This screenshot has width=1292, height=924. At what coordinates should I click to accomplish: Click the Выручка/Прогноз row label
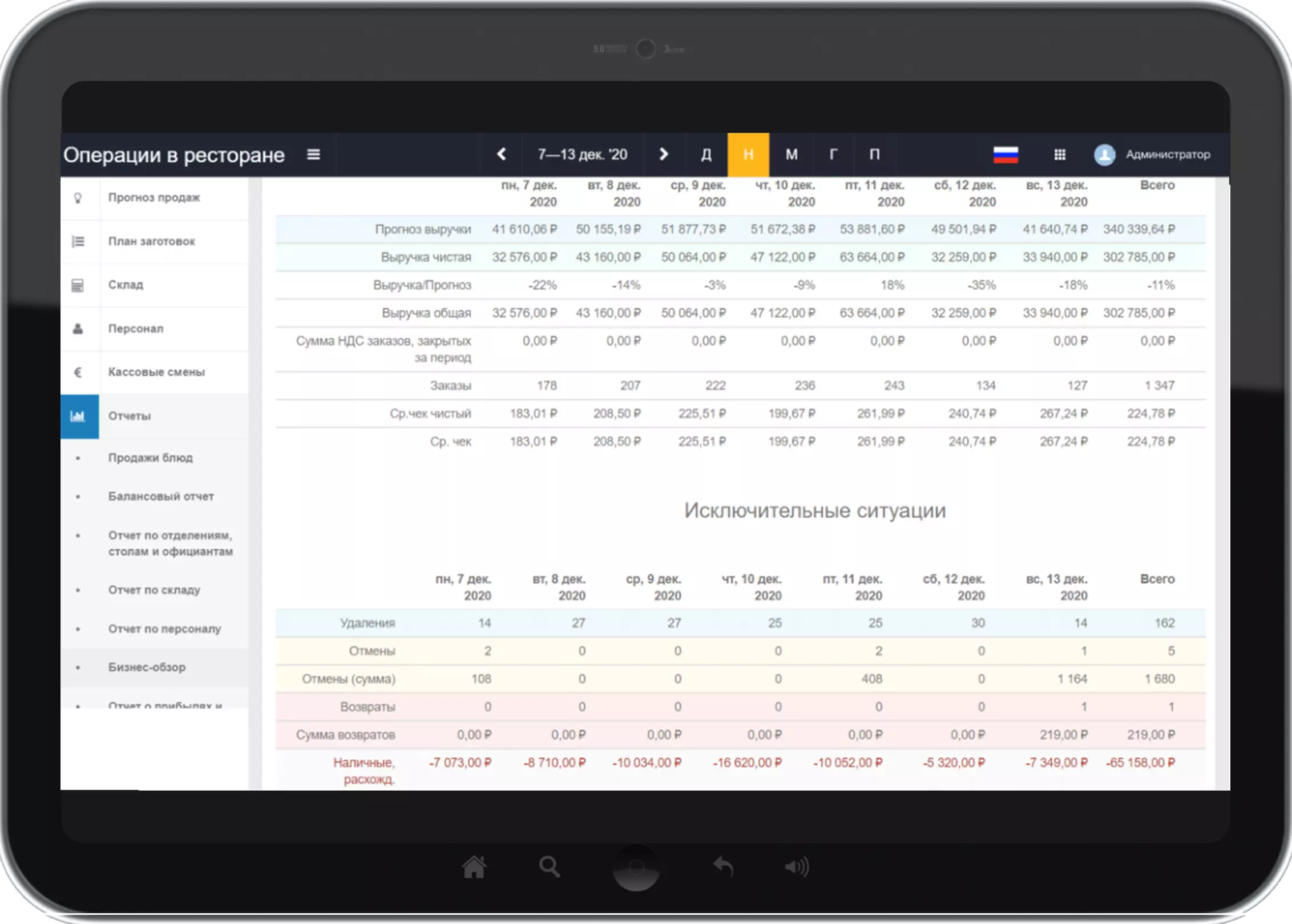(x=422, y=285)
